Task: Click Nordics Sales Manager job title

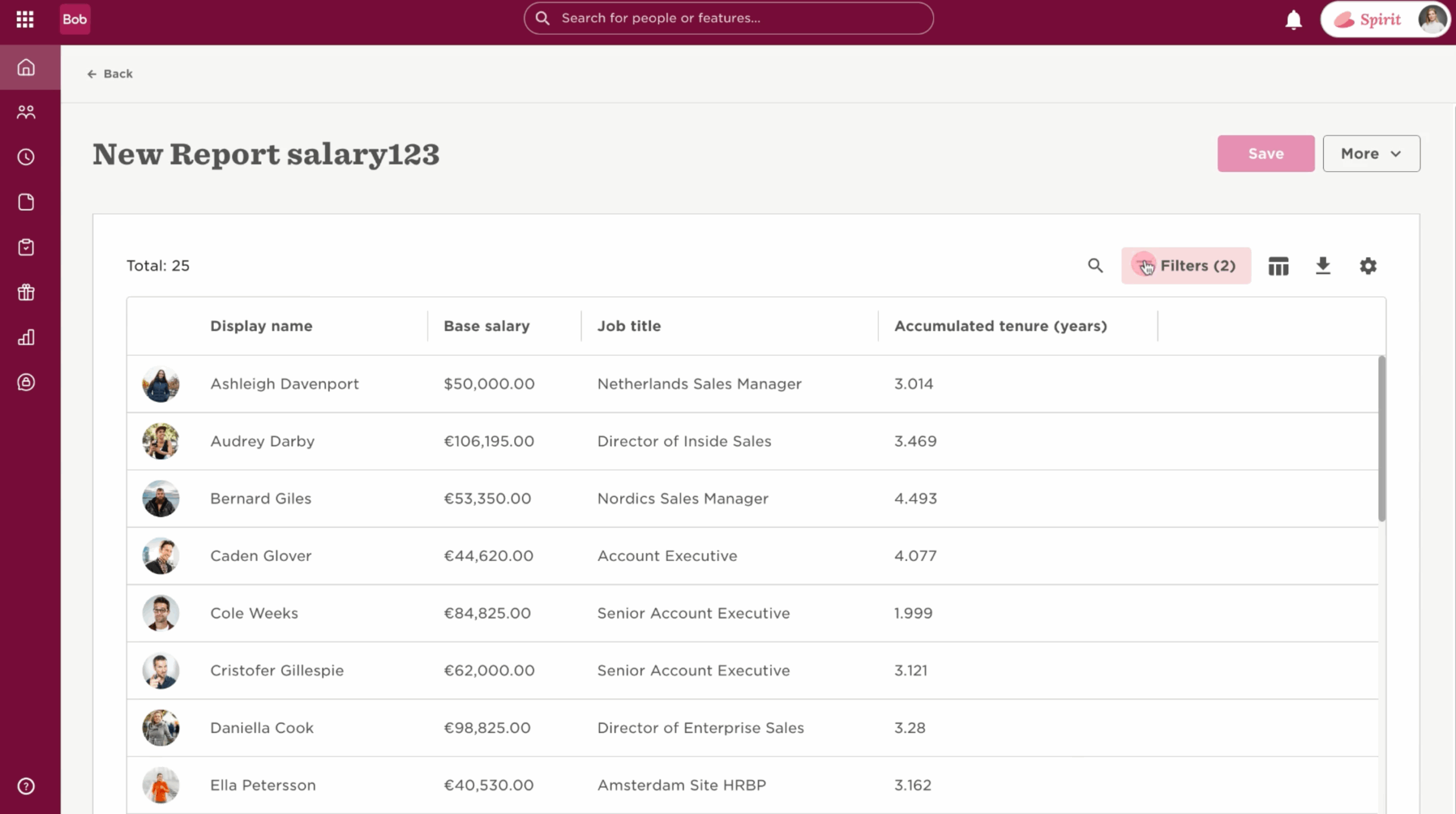Action: pos(682,499)
